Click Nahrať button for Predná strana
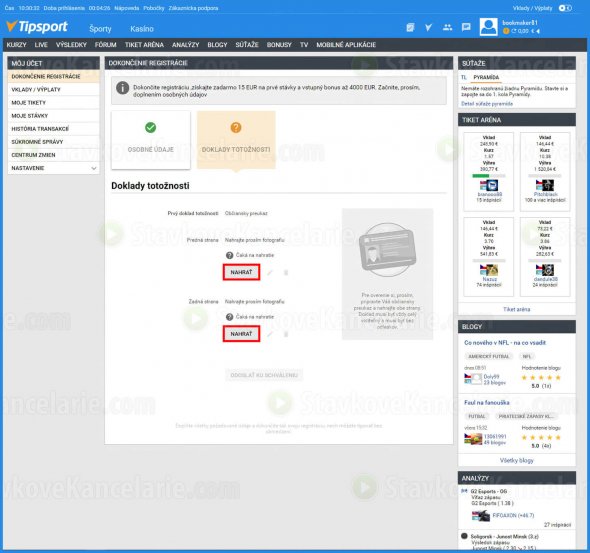This screenshot has width=590, height=553. pyautogui.click(x=241, y=272)
